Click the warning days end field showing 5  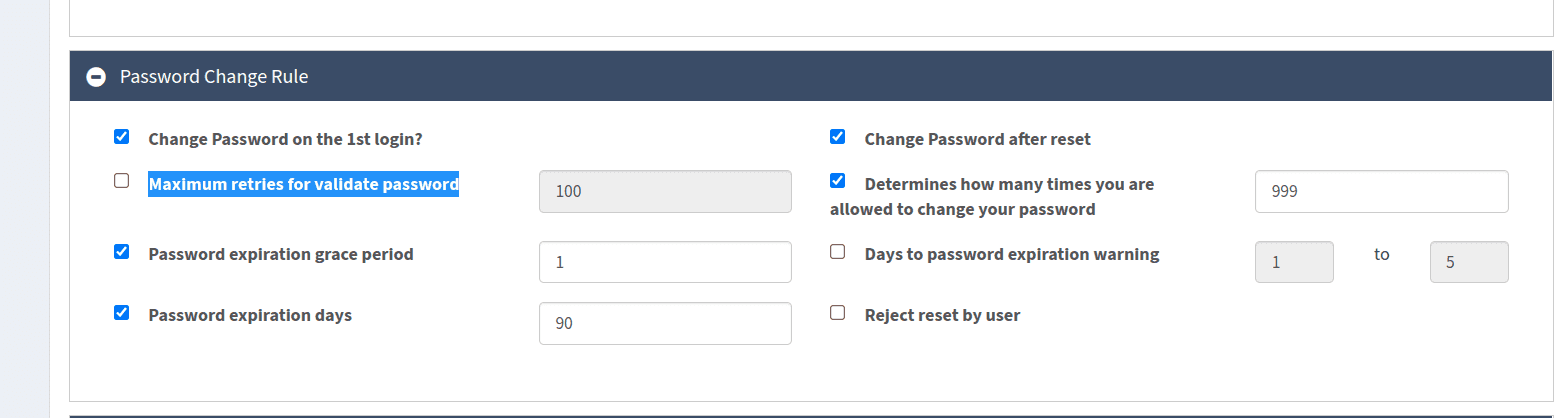(1468, 262)
